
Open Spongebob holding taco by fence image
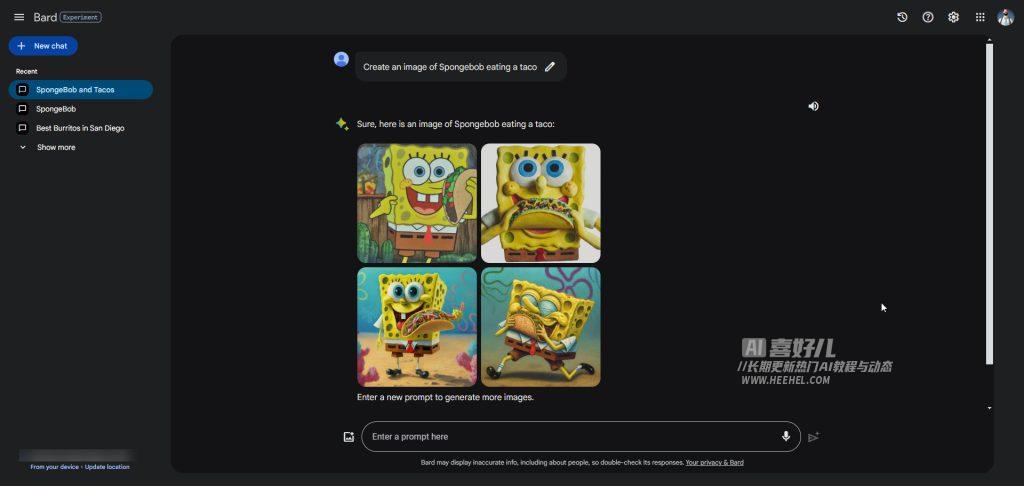(x=417, y=203)
